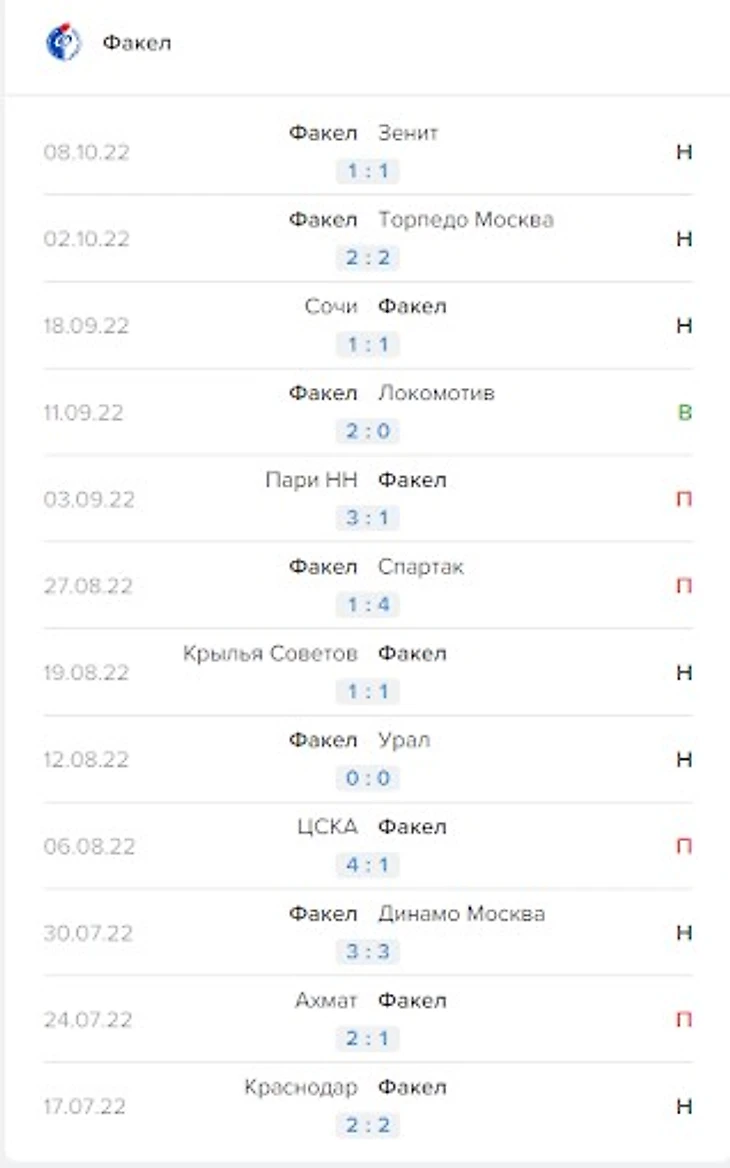Viewport: 730px width, 1168px height.
Task: Open the Факел team name header link
Action: click(x=137, y=43)
